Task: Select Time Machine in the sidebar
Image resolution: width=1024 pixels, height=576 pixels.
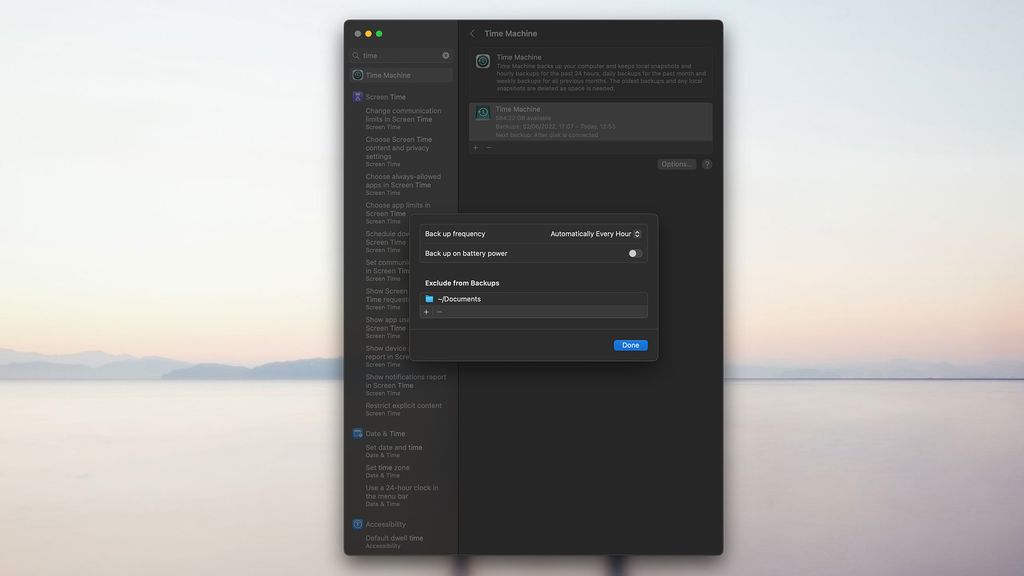Action: tap(401, 75)
